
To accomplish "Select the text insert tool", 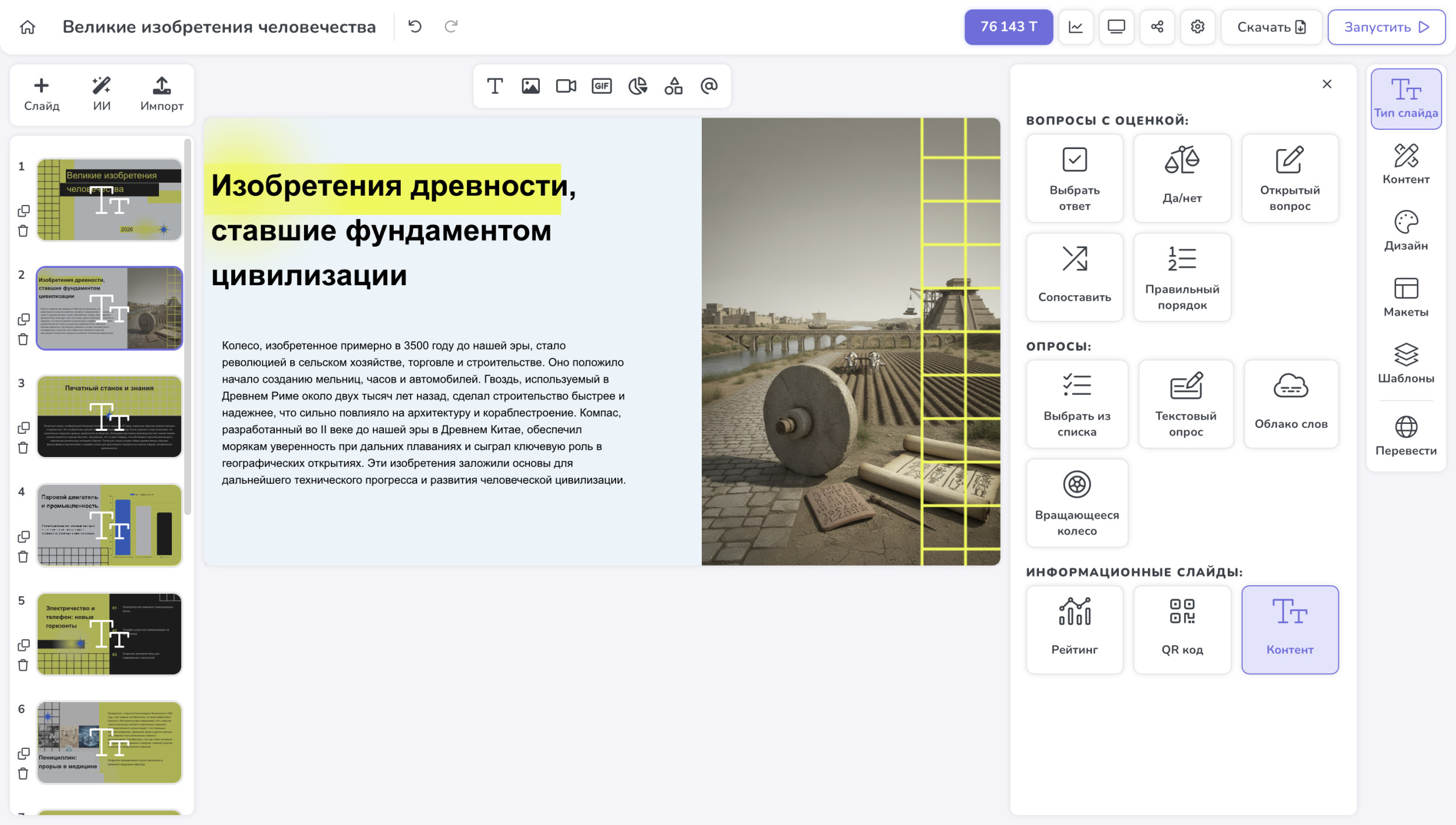I will click(494, 86).
